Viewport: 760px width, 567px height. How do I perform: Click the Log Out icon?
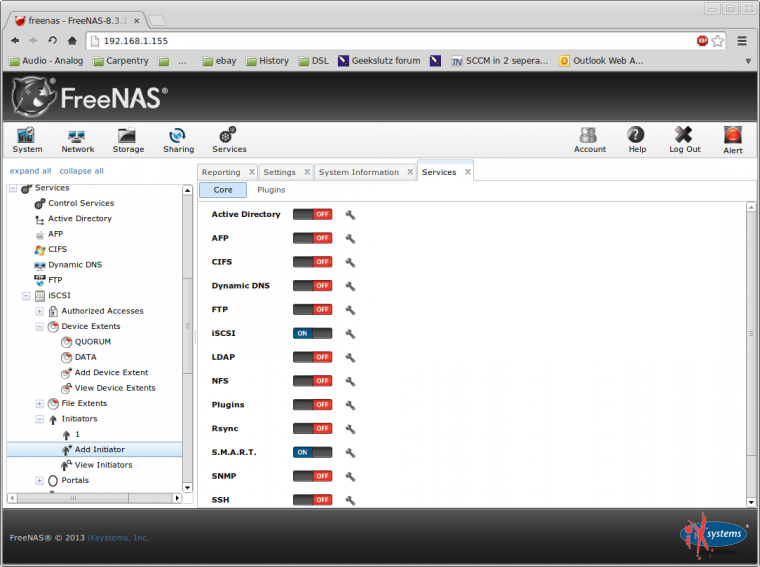point(684,140)
